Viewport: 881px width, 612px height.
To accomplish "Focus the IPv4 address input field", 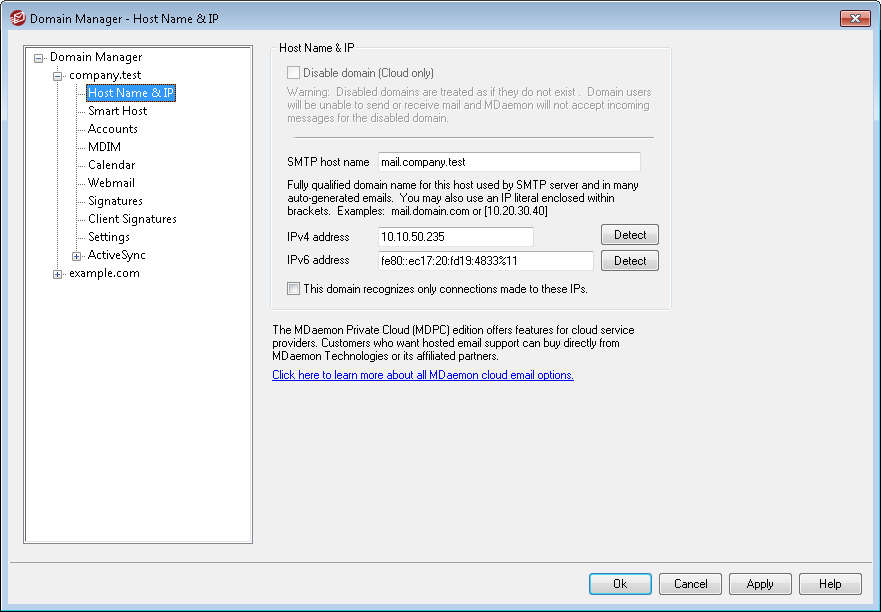I will [455, 236].
